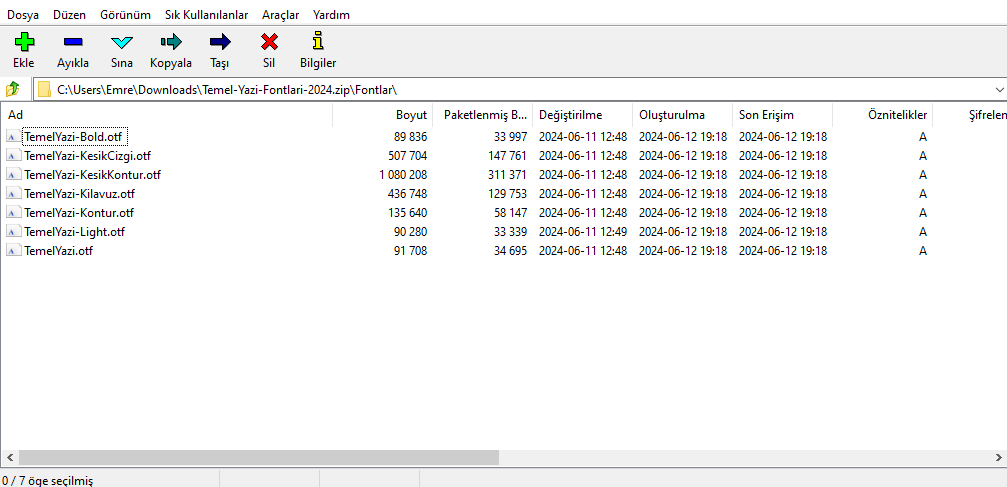This screenshot has height=487, width=1007.
Task: Click the Ayıkla extract icon
Action: click(x=72, y=42)
